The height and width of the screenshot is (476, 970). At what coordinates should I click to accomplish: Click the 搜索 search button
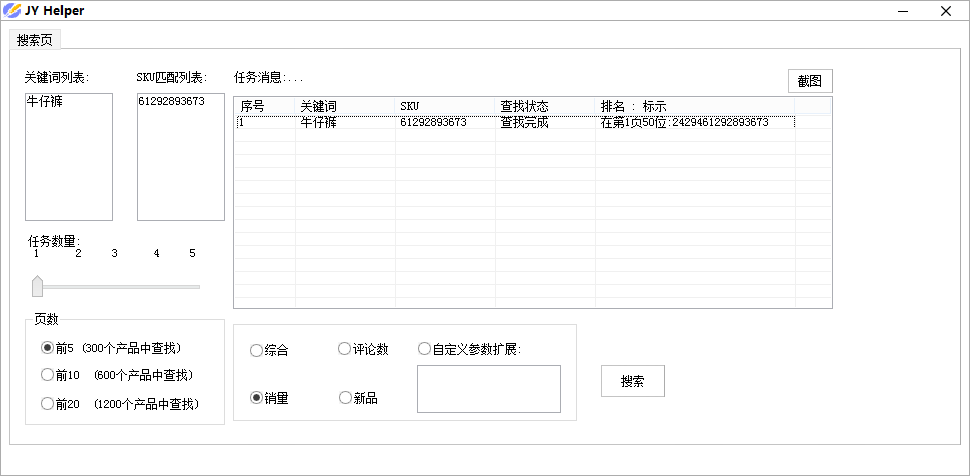click(x=633, y=381)
